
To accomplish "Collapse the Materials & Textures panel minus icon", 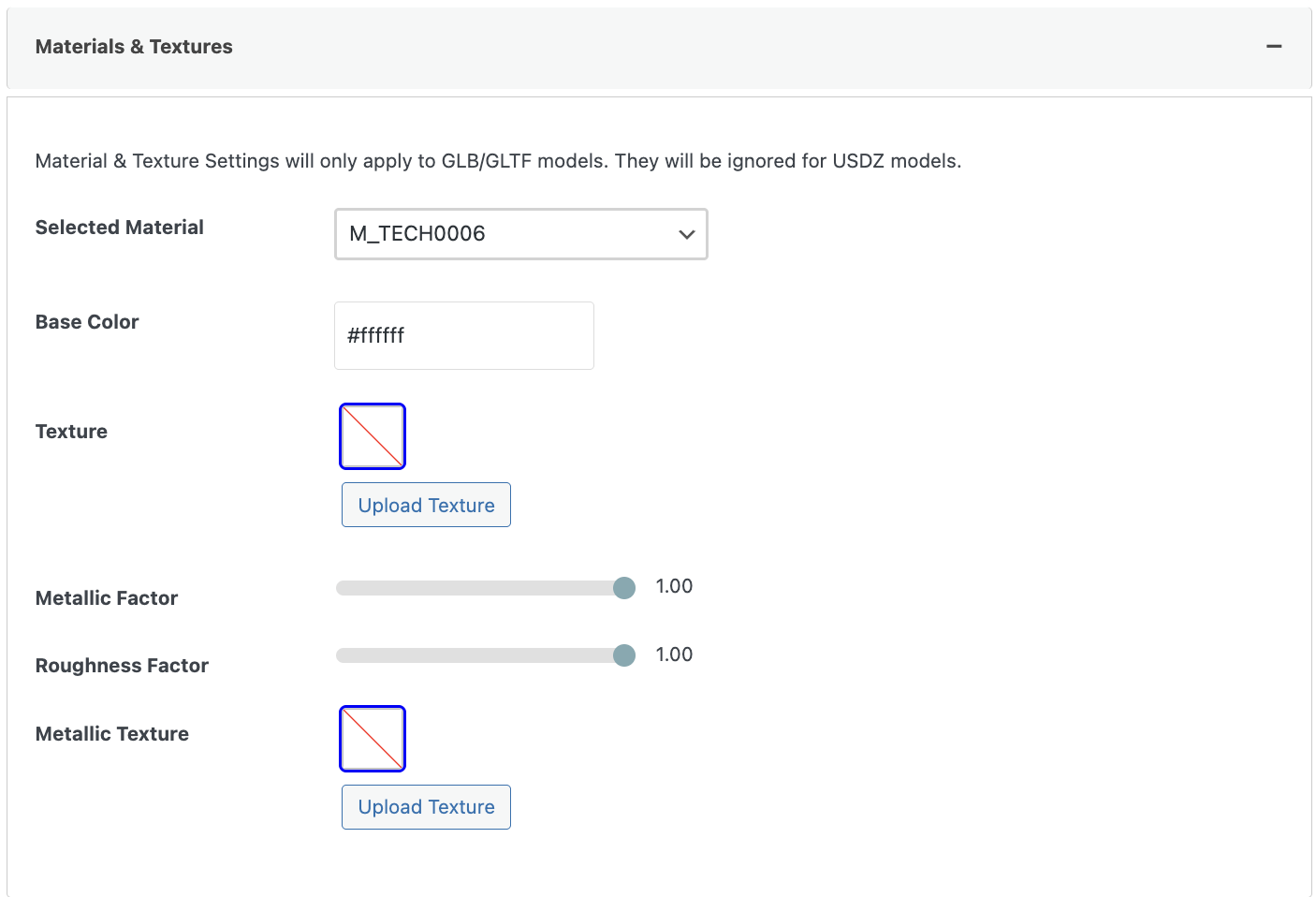I will click(1273, 47).
